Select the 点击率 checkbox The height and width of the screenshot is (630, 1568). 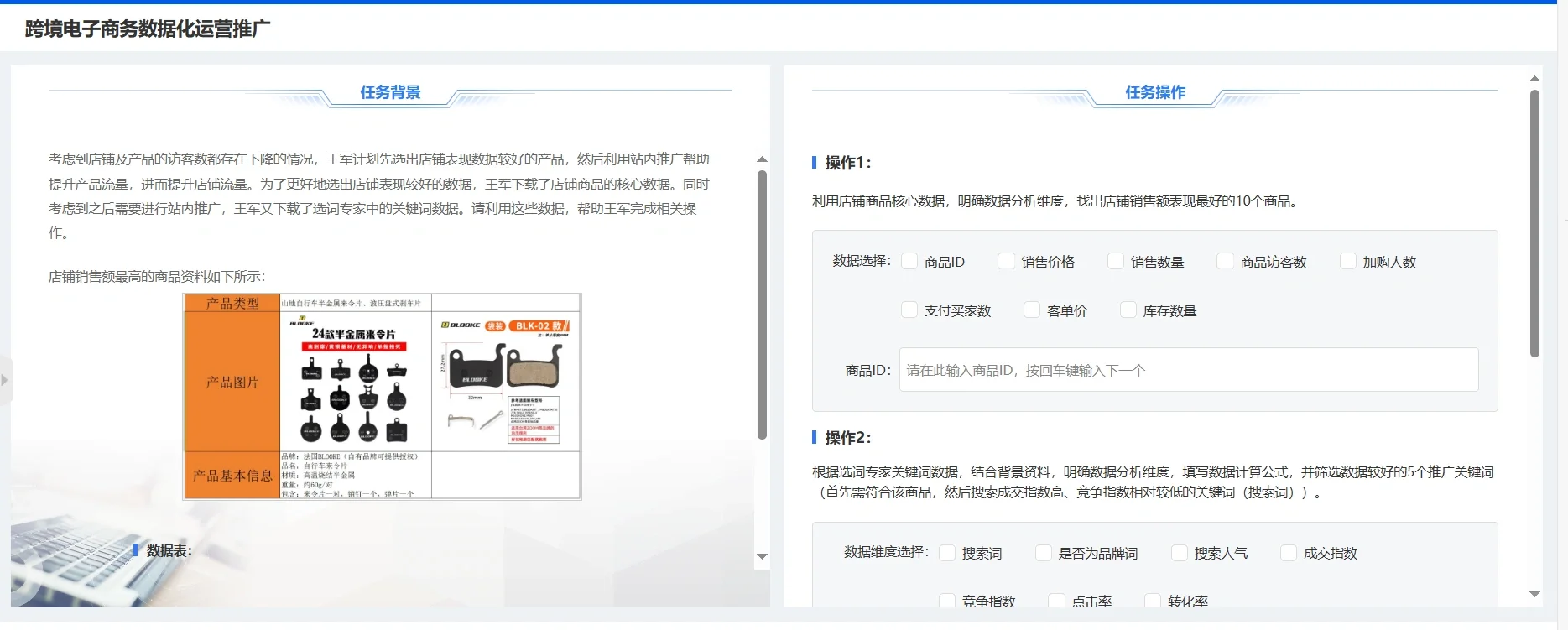coord(1057,601)
